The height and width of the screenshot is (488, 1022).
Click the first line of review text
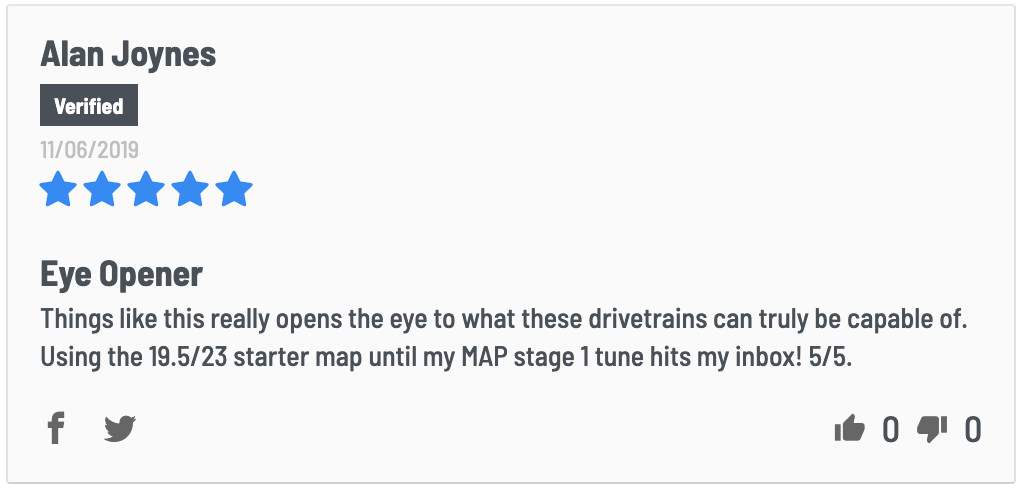(504, 320)
